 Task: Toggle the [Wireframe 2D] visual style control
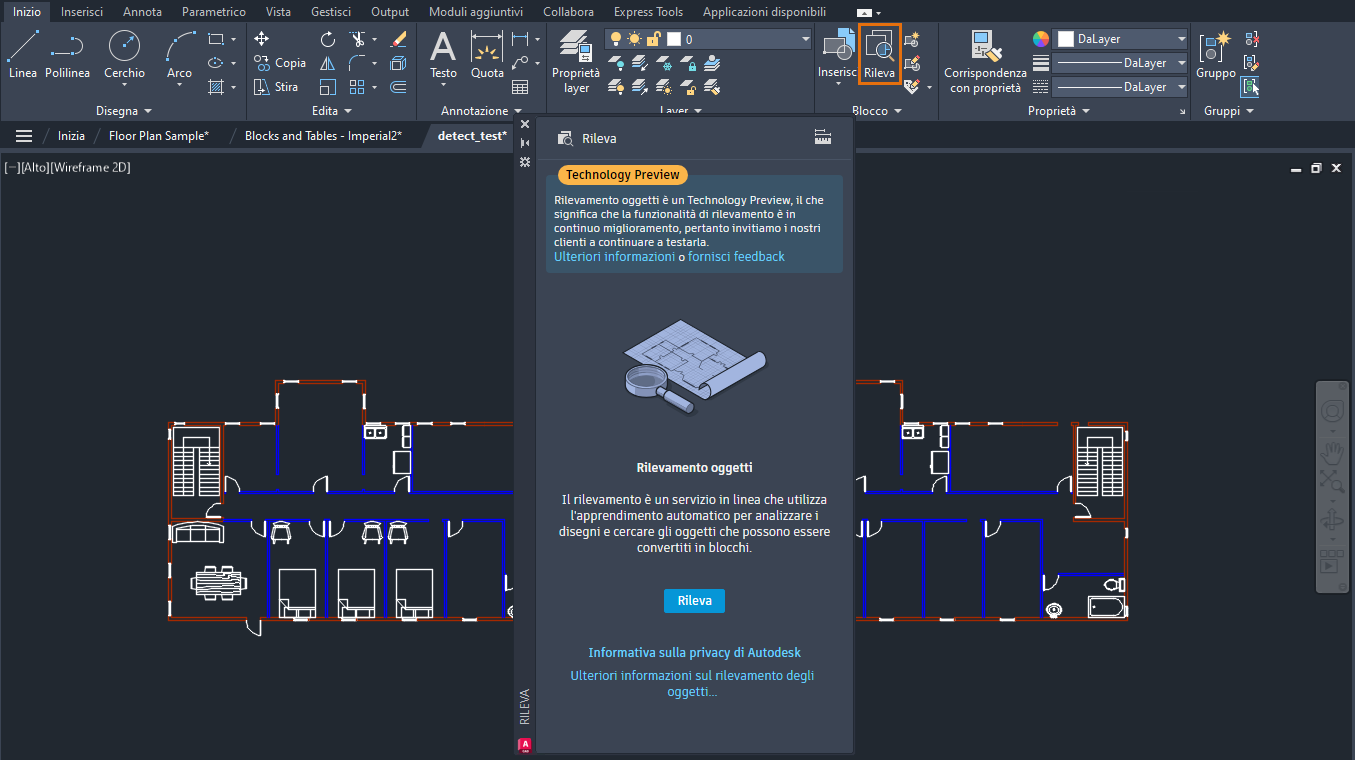coord(91,167)
